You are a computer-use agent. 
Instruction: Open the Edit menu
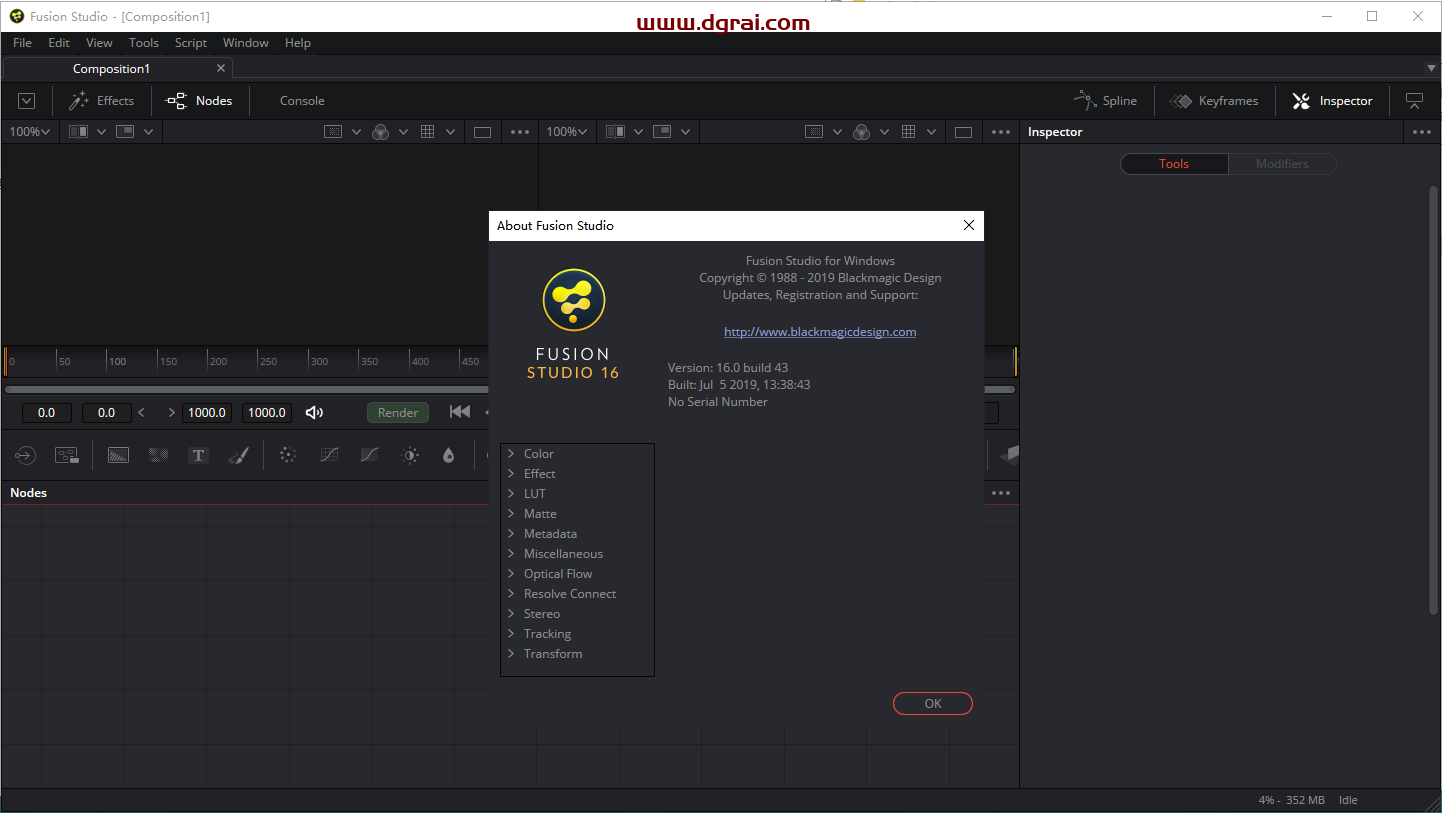59,43
